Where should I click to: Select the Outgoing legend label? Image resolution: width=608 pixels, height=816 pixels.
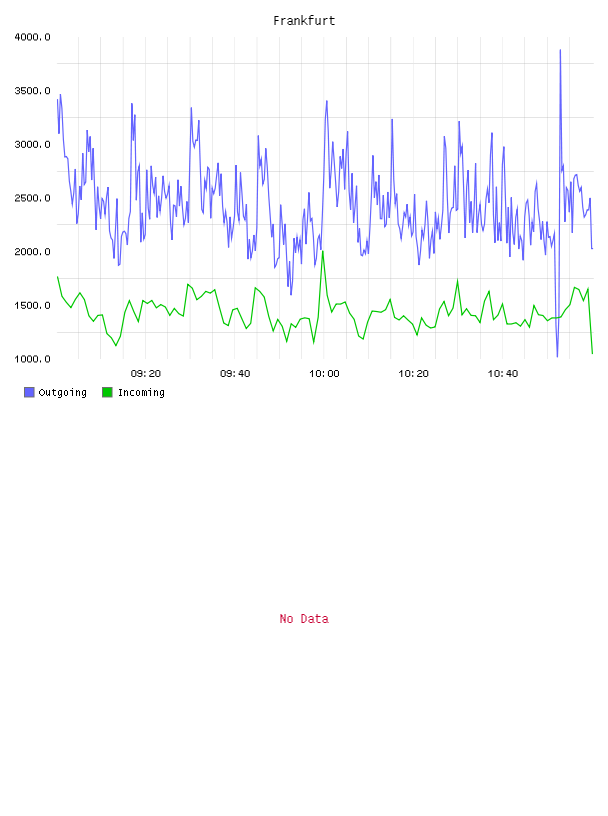(62, 392)
